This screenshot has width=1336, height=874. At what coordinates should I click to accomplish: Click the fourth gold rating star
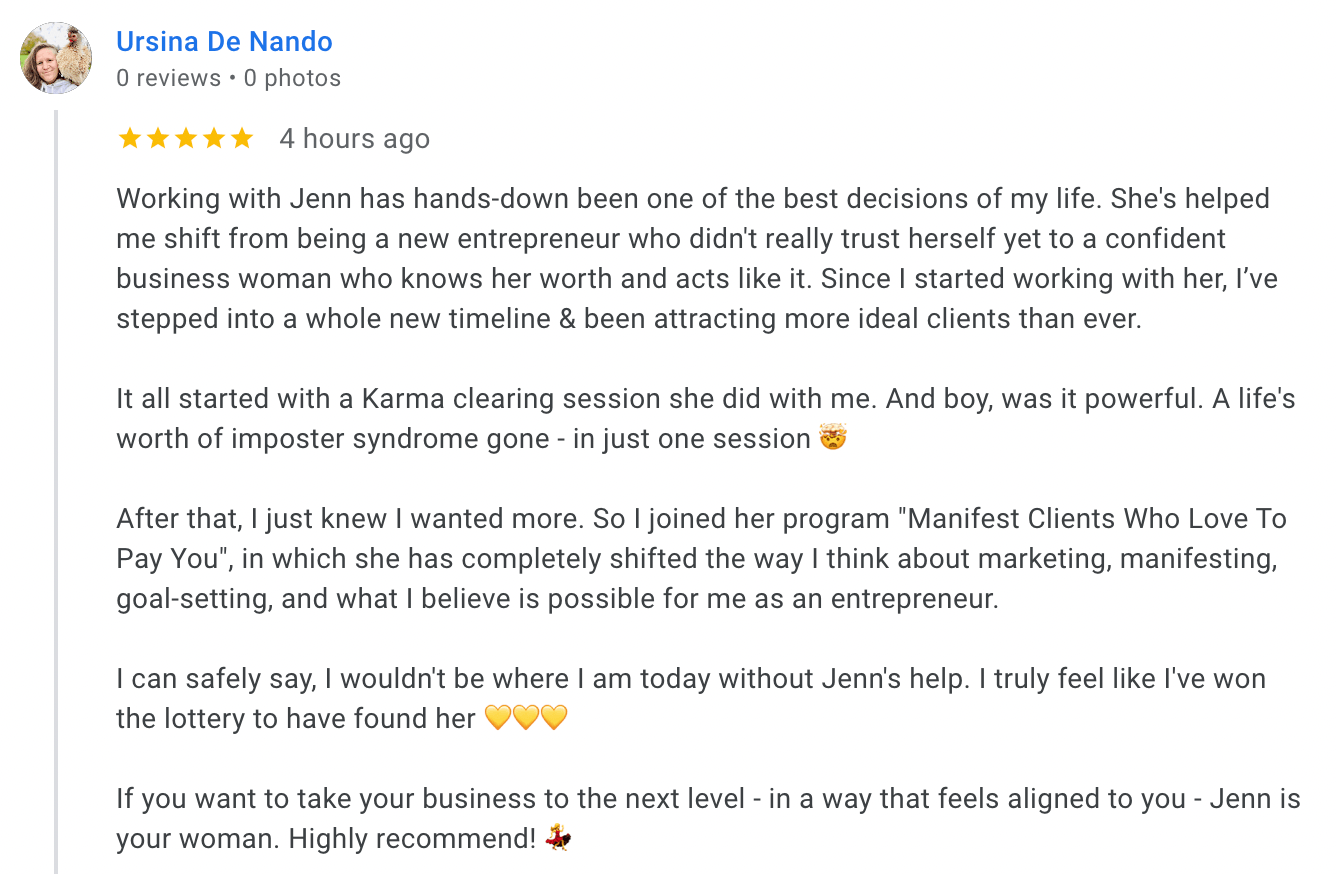point(214,138)
